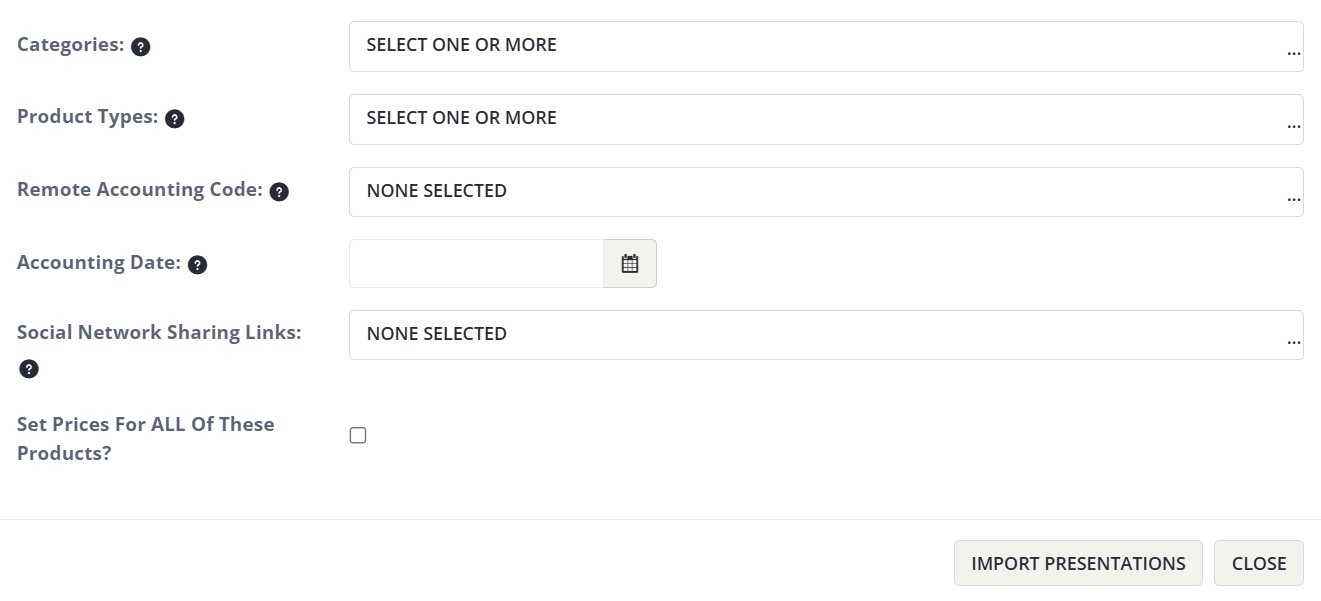The image size is (1321, 601).
Task: Open the Accounting Date calendar picker
Action: pos(630,263)
